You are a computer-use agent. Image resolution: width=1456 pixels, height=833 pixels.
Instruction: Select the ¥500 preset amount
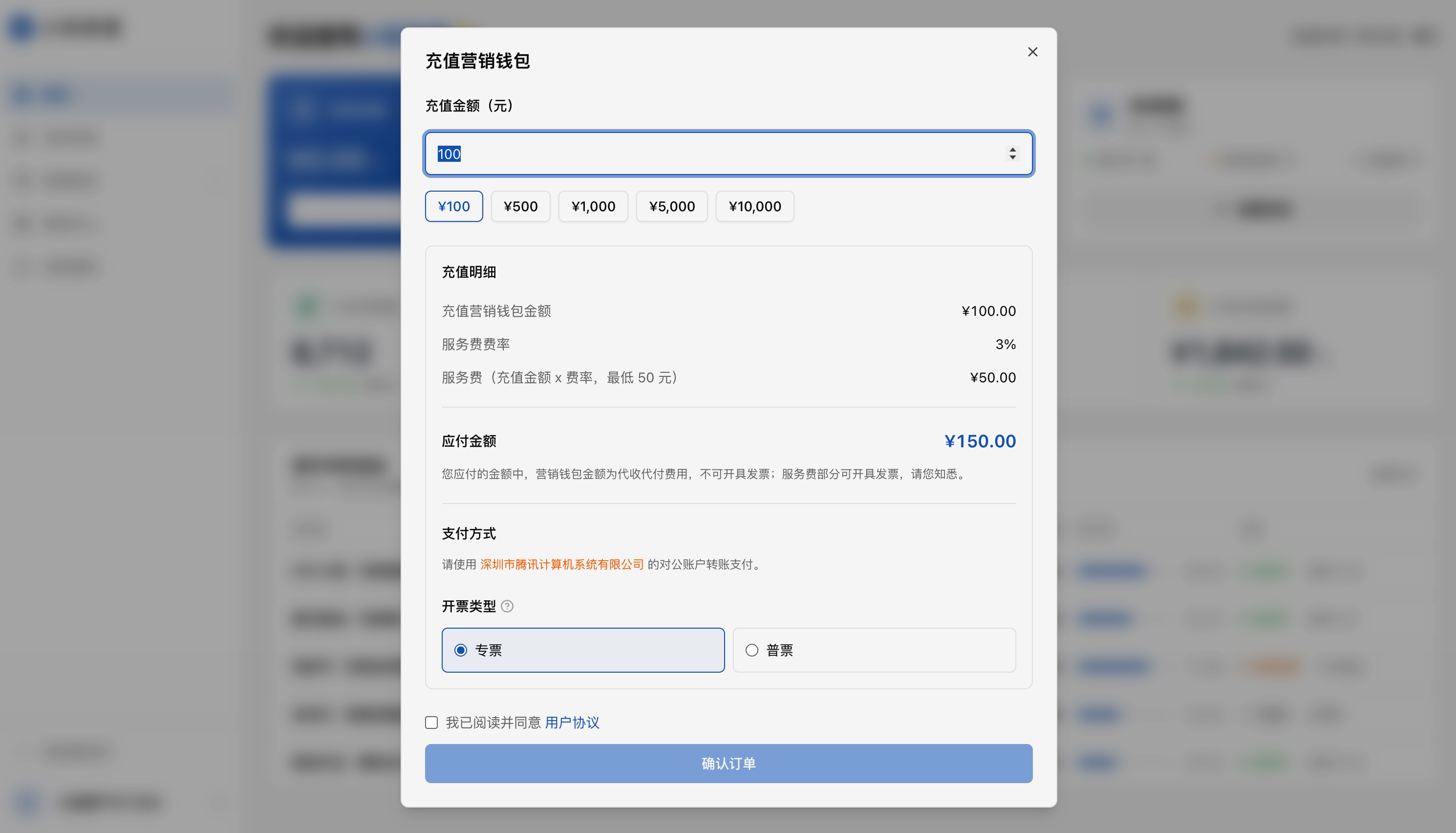tap(520, 206)
